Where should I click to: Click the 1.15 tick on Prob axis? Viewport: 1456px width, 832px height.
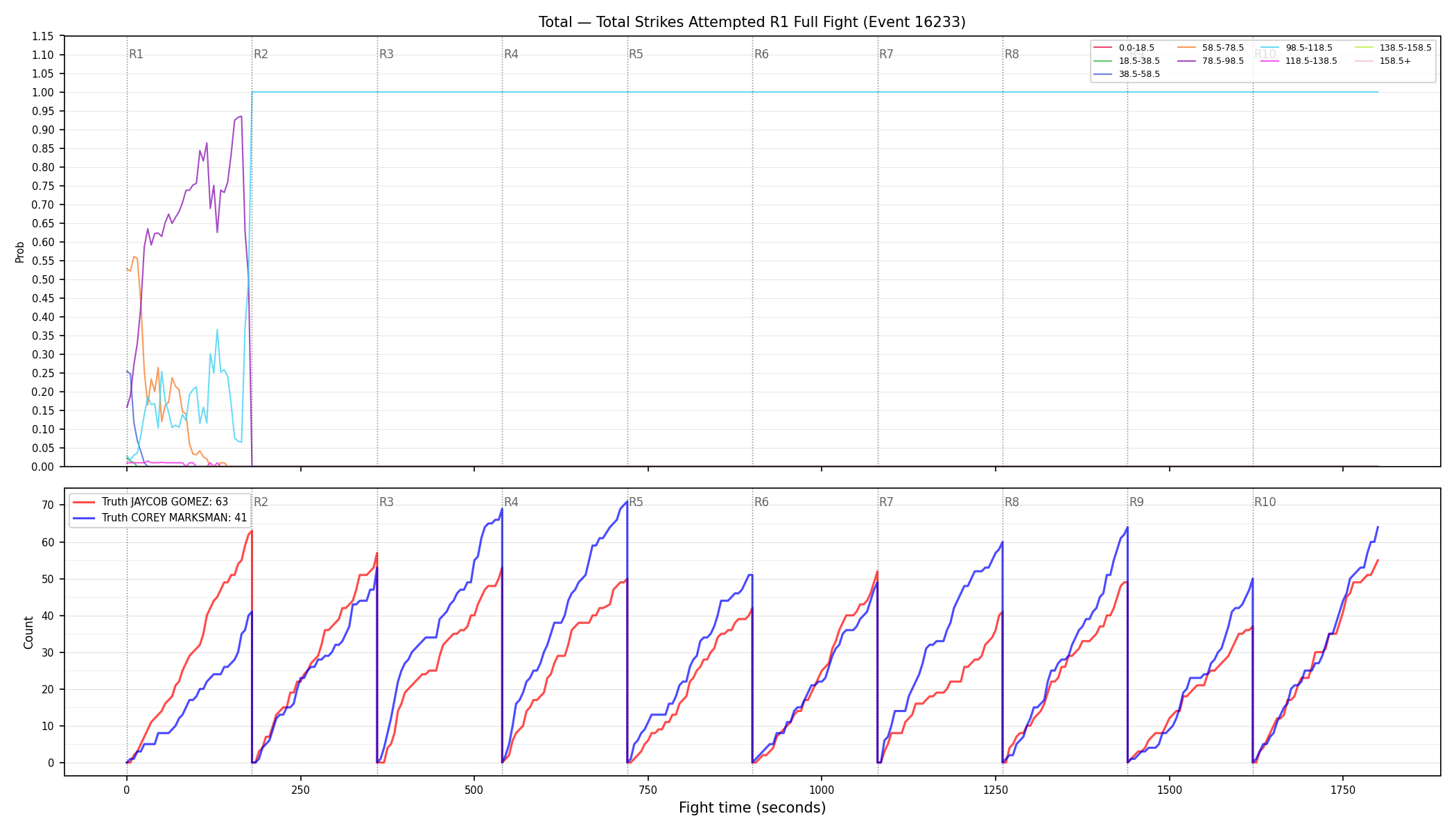click(x=43, y=36)
